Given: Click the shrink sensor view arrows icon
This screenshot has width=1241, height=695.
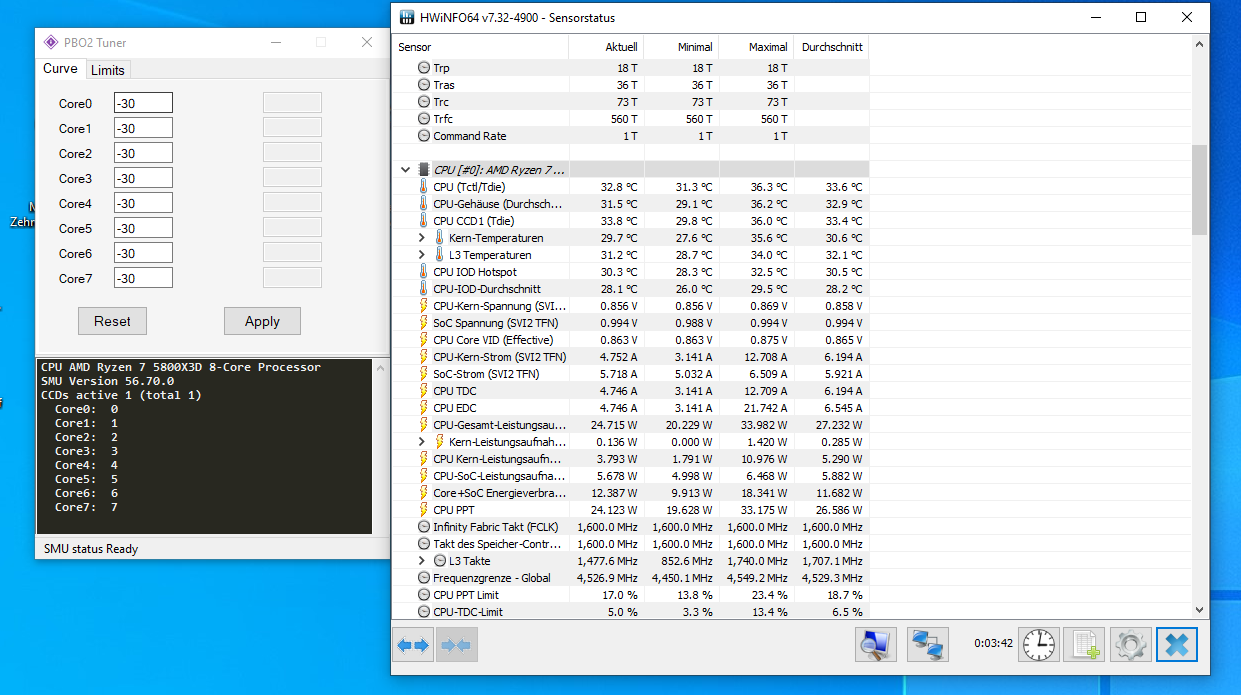Looking at the screenshot, I should [x=456, y=645].
